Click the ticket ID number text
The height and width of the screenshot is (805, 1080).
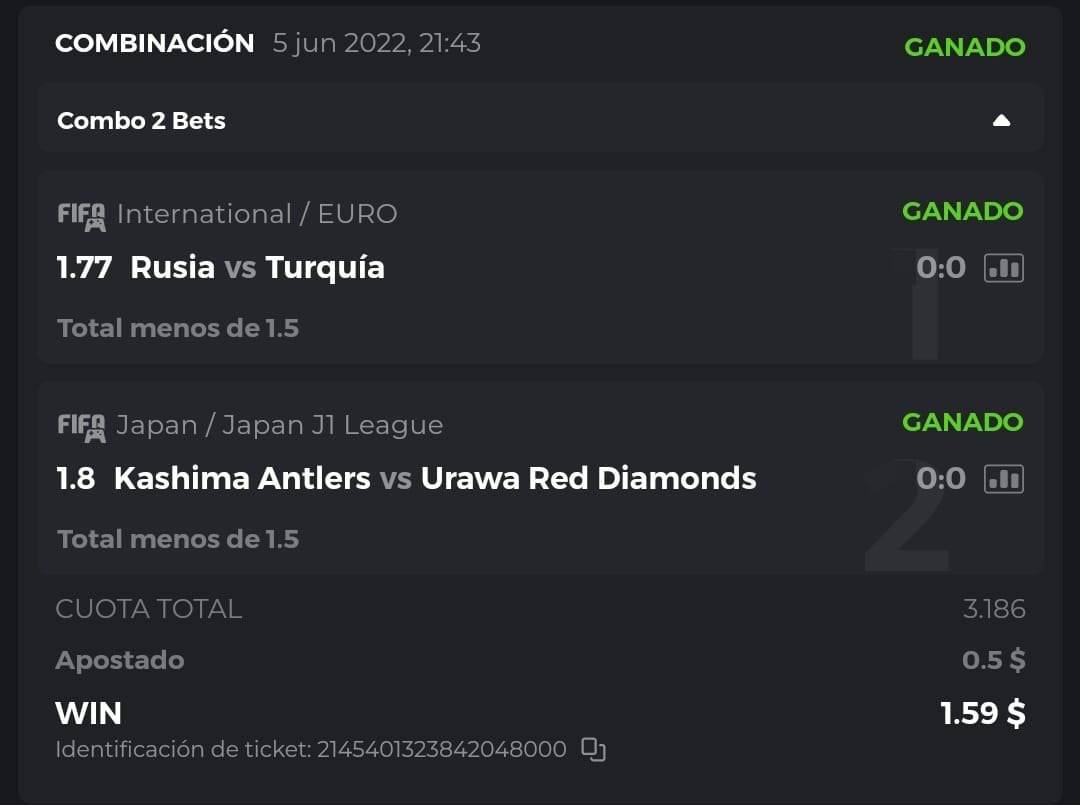click(x=441, y=749)
